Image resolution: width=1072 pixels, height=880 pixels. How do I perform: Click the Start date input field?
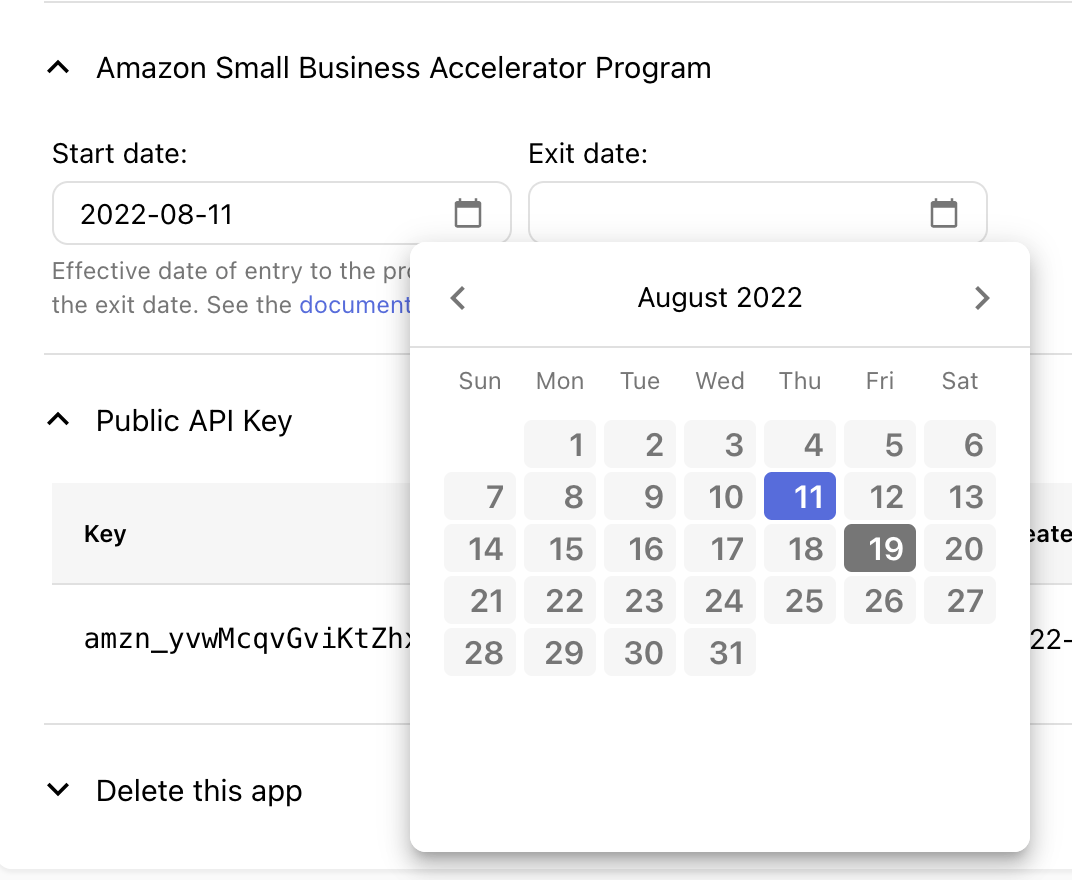[250, 213]
